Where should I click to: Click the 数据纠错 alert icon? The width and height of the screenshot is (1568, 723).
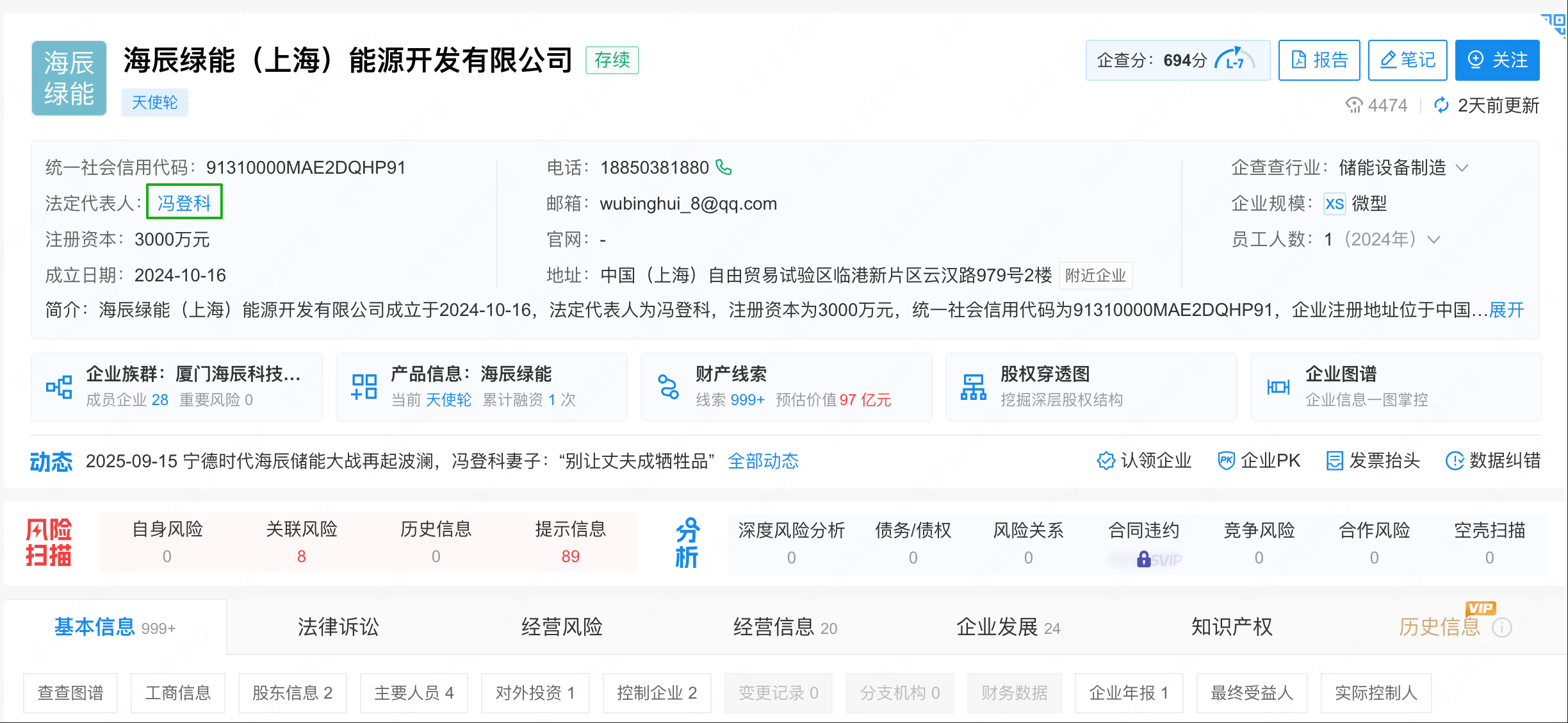[x=1455, y=461]
